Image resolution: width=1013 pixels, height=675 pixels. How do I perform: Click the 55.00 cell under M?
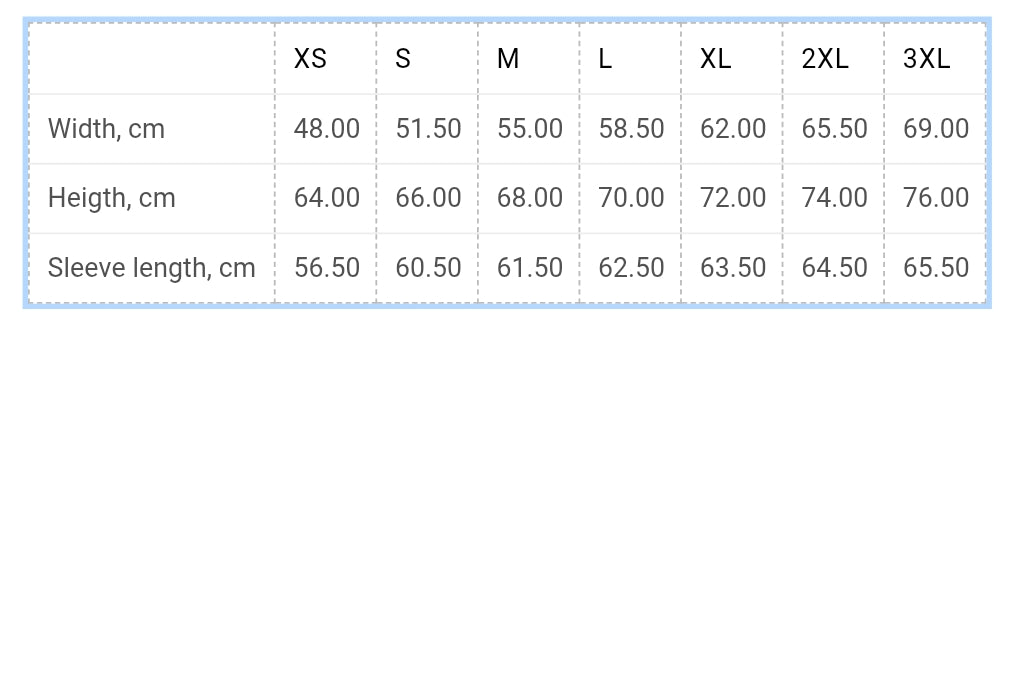pos(530,129)
